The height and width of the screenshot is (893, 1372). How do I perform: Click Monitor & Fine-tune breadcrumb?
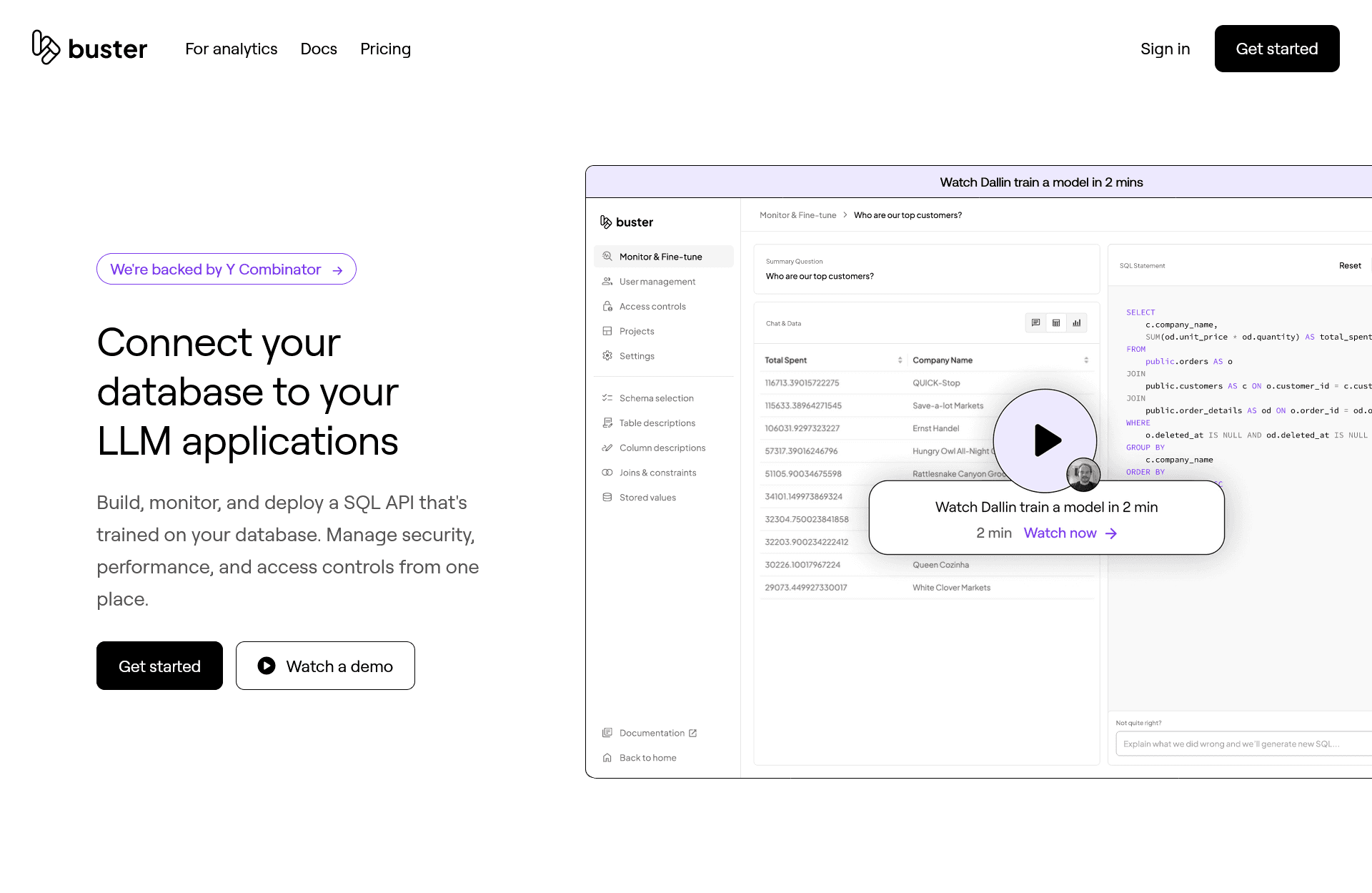click(797, 215)
